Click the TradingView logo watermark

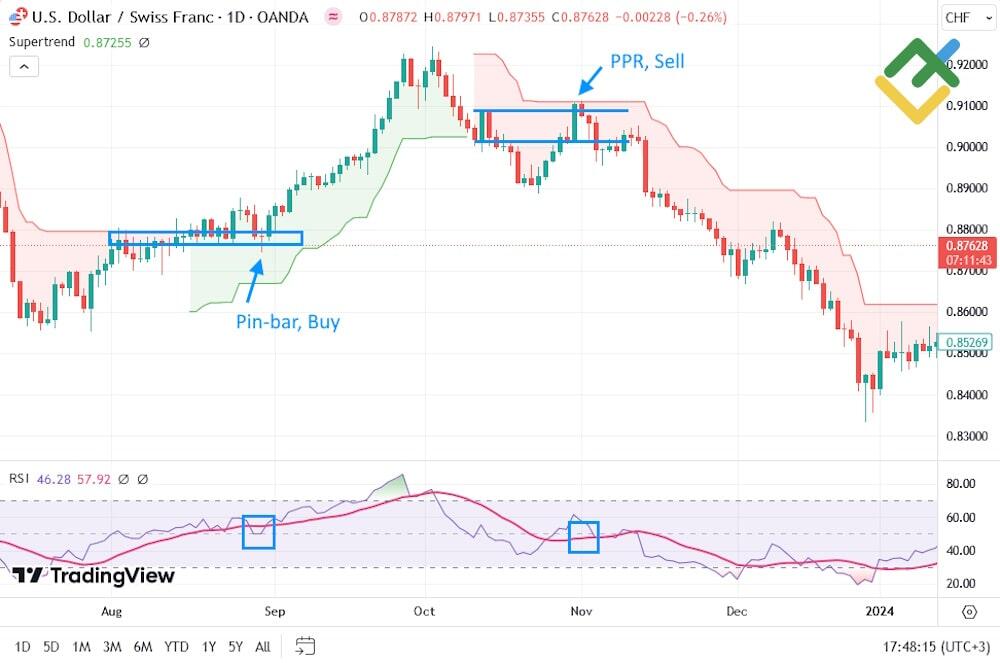(90, 577)
